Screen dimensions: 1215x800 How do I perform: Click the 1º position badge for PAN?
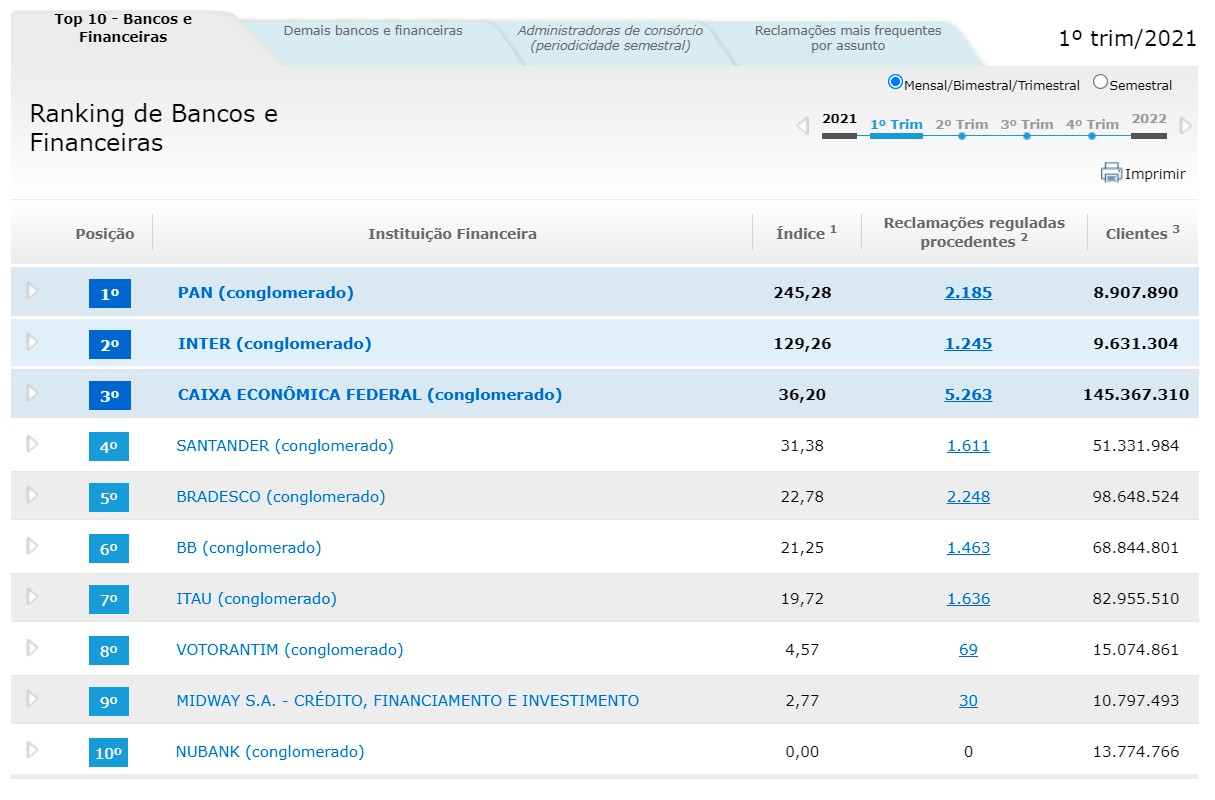(x=109, y=293)
